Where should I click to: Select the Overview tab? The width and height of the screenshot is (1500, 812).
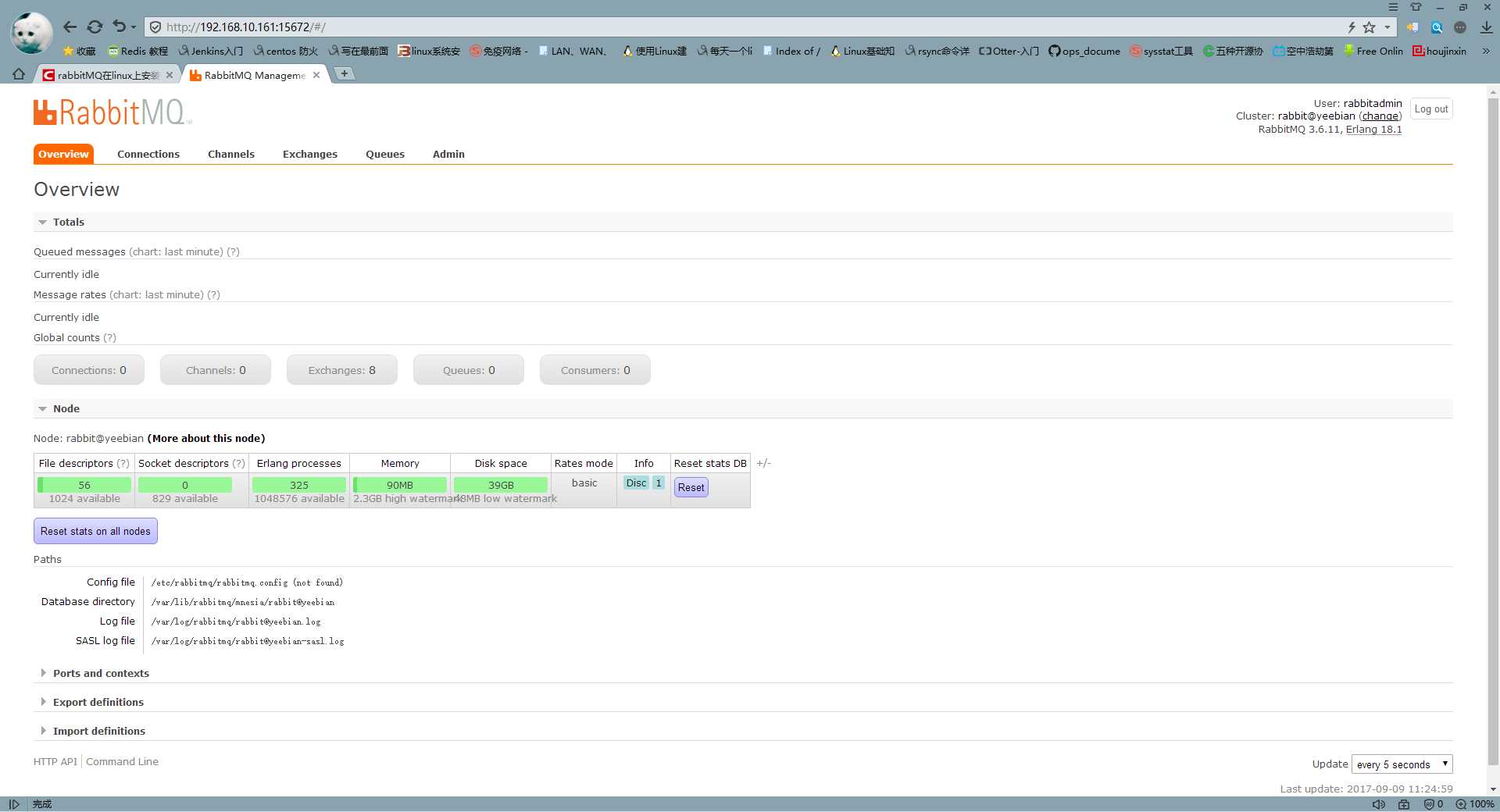(x=63, y=154)
